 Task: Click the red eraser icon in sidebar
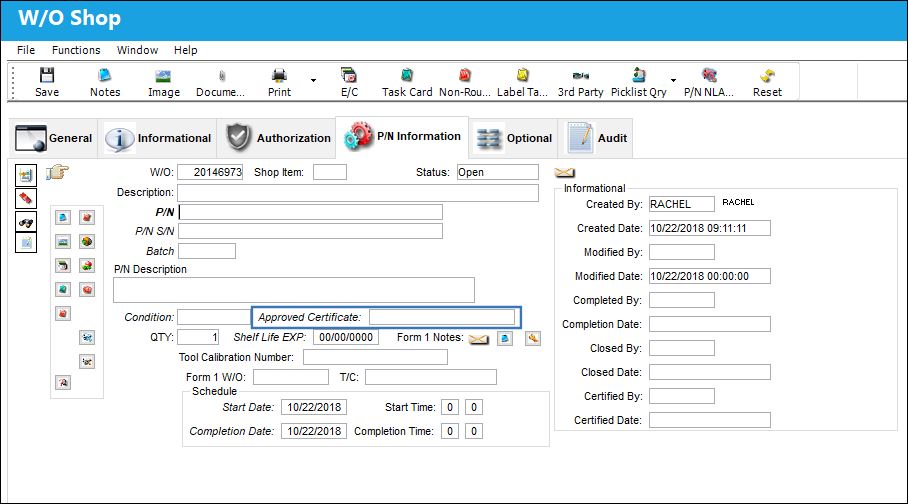[x=26, y=199]
